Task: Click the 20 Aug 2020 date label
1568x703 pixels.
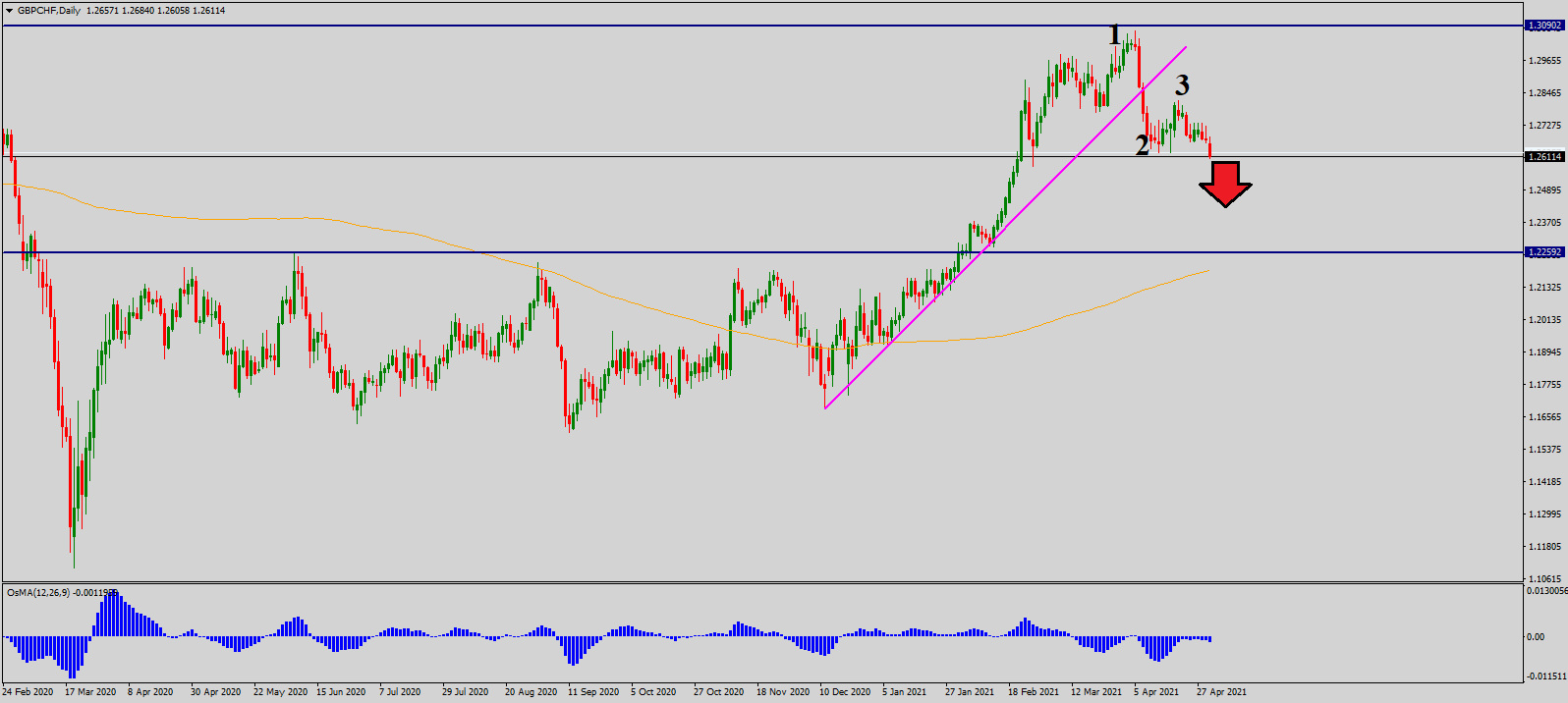Action: click(531, 692)
